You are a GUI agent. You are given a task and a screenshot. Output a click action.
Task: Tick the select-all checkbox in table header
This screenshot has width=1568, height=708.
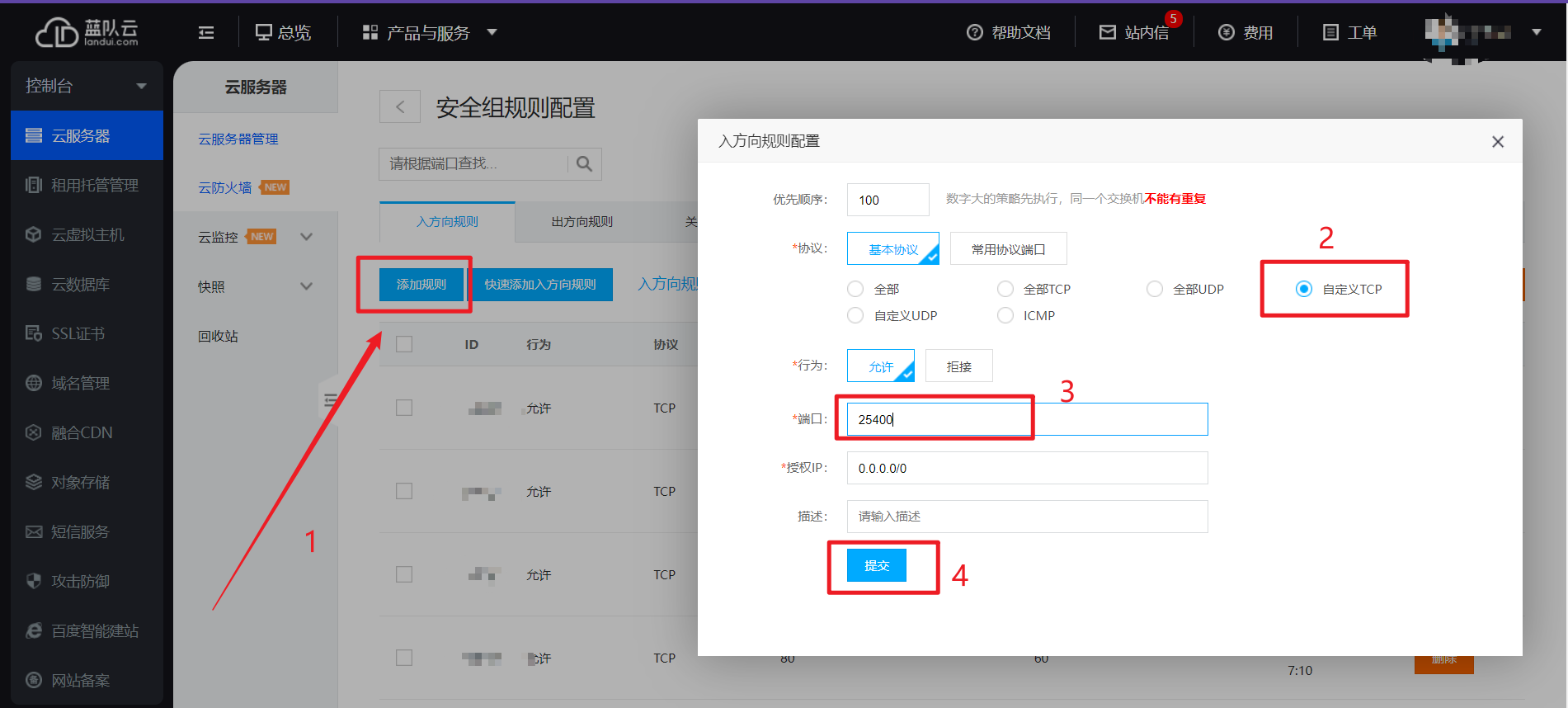404,344
